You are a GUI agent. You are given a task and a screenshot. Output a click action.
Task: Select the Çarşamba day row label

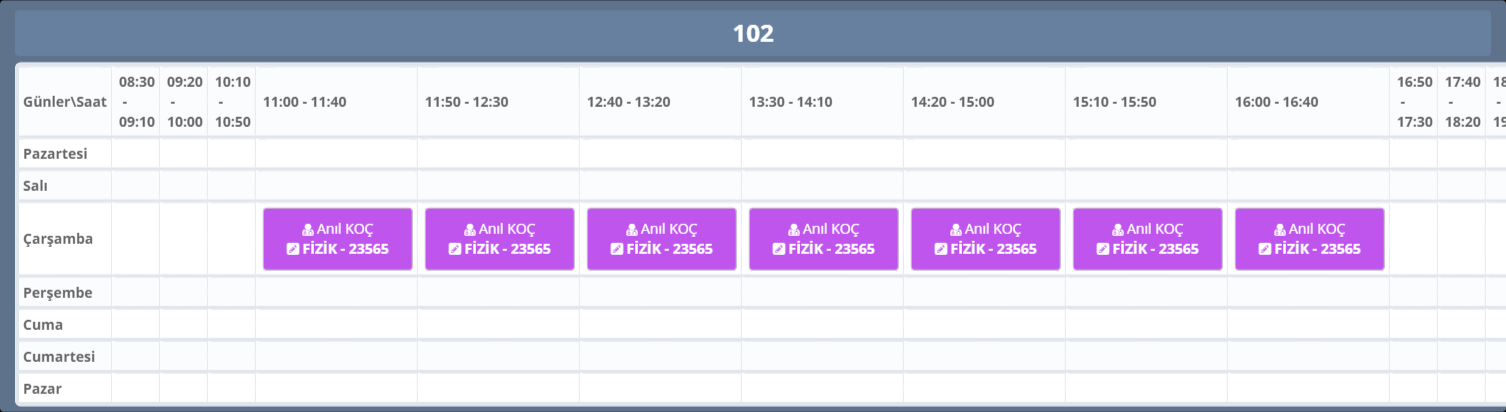point(58,239)
